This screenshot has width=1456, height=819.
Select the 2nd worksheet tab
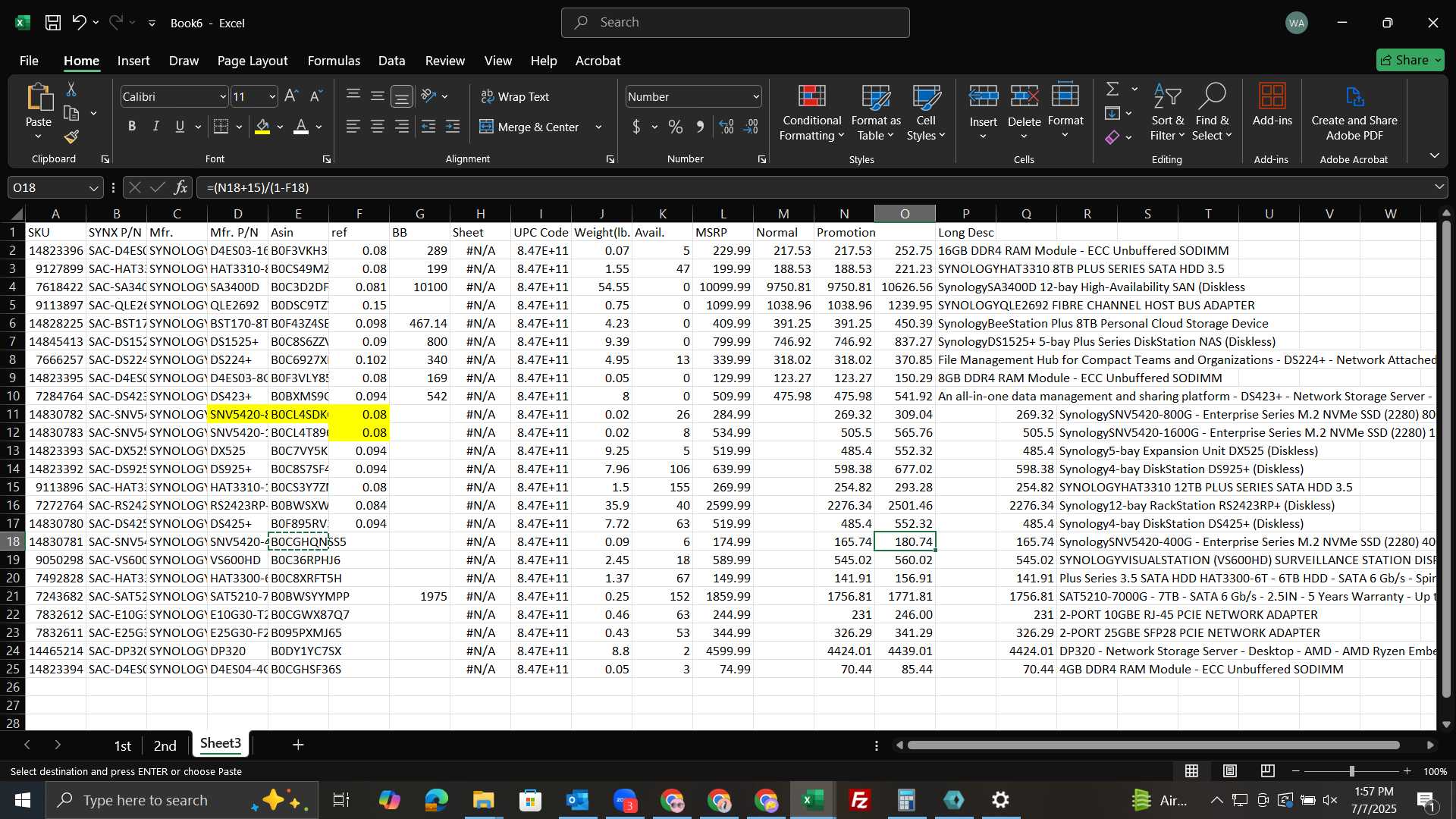click(165, 745)
